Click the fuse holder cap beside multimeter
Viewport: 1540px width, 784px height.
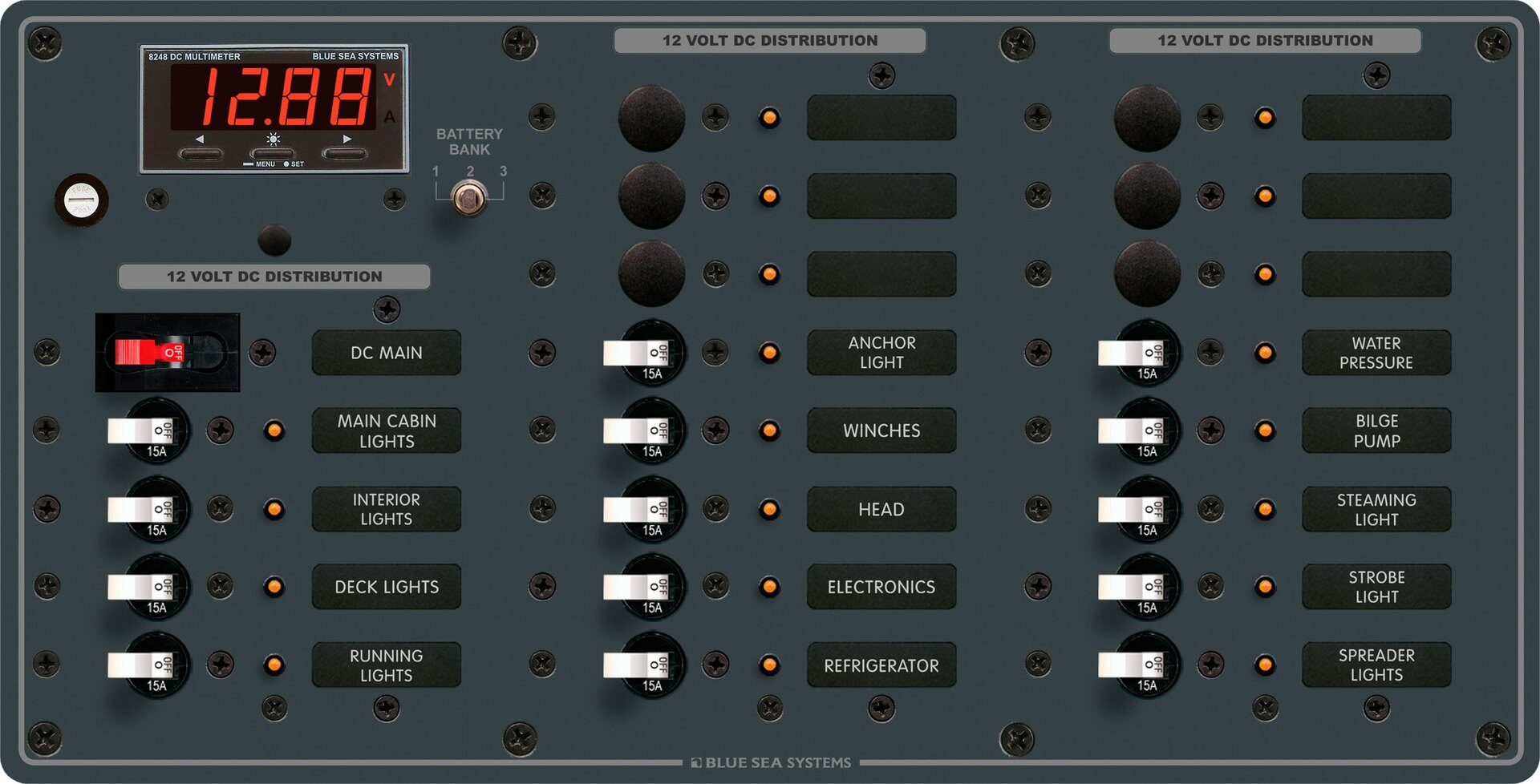[81, 200]
